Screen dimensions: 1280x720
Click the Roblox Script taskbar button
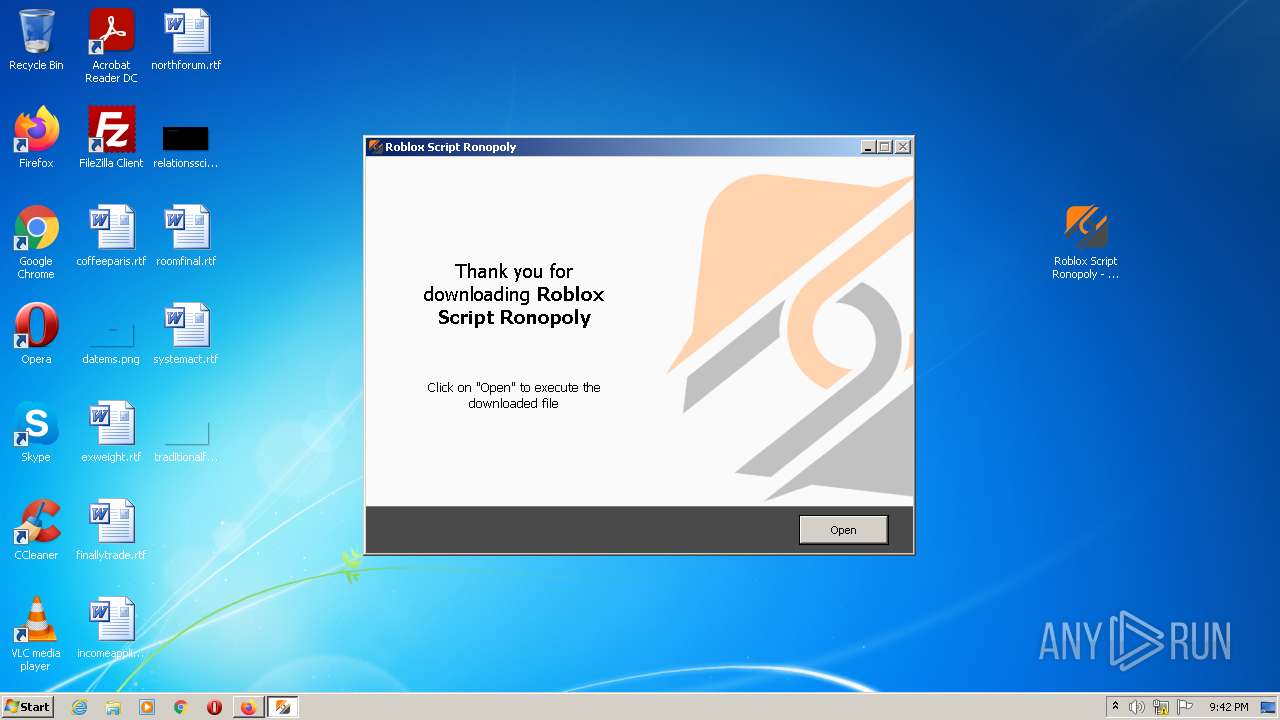pyautogui.click(x=283, y=707)
